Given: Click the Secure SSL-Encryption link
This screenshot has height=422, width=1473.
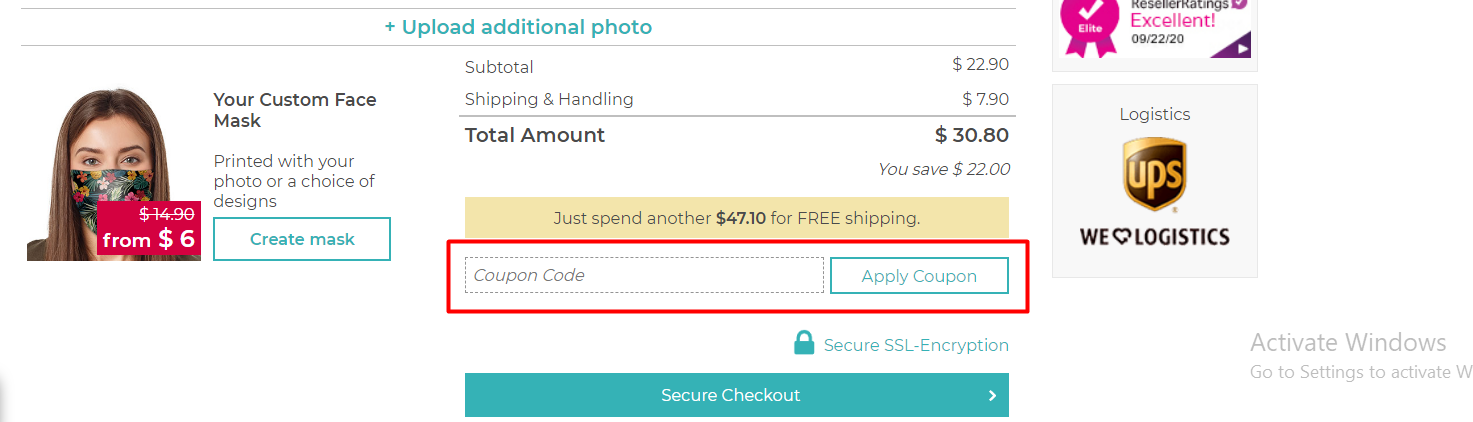Looking at the screenshot, I should pos(916,345).
